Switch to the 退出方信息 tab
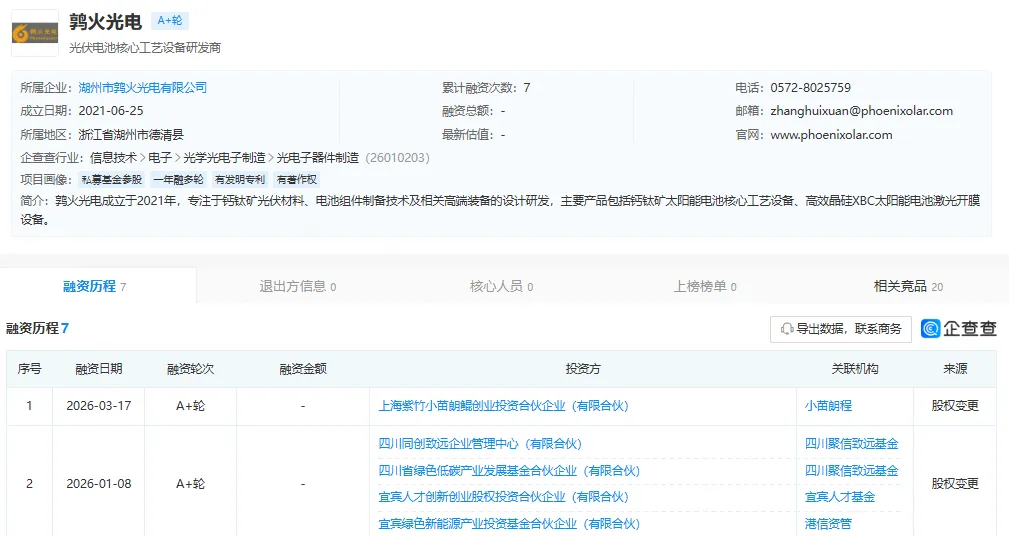The width and height of the screenshot is (1009, 536). 297,286
